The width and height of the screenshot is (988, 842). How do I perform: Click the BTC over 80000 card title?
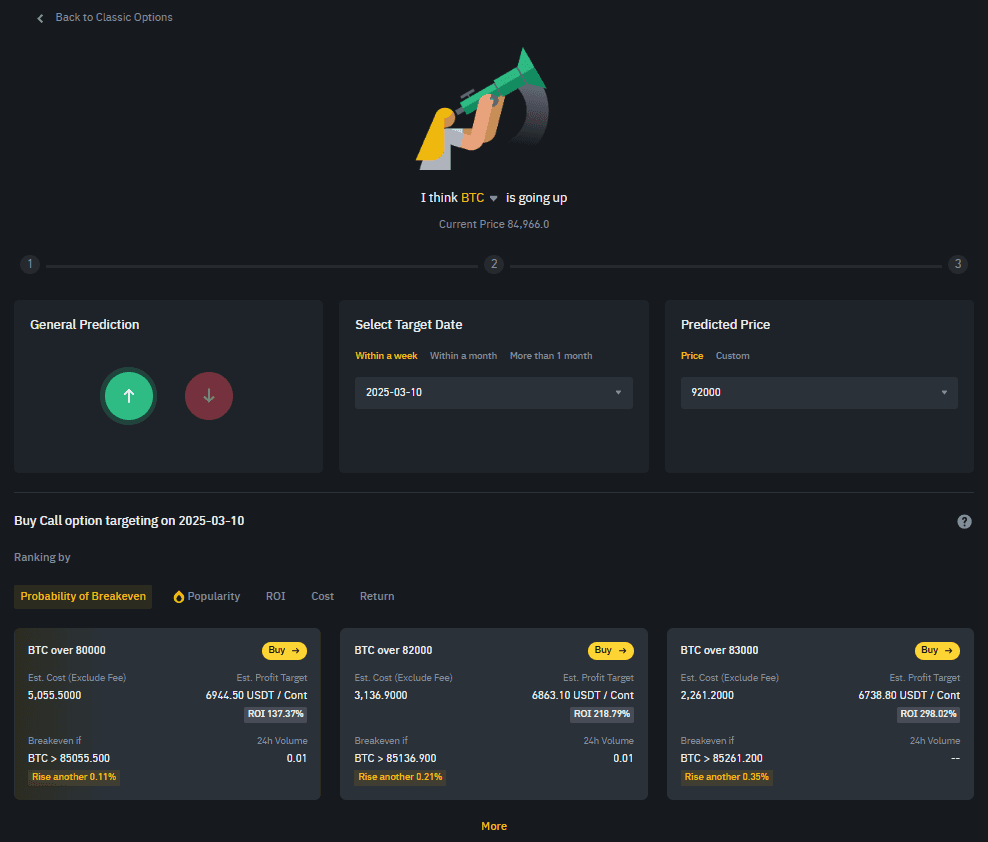tap(67, 650)
